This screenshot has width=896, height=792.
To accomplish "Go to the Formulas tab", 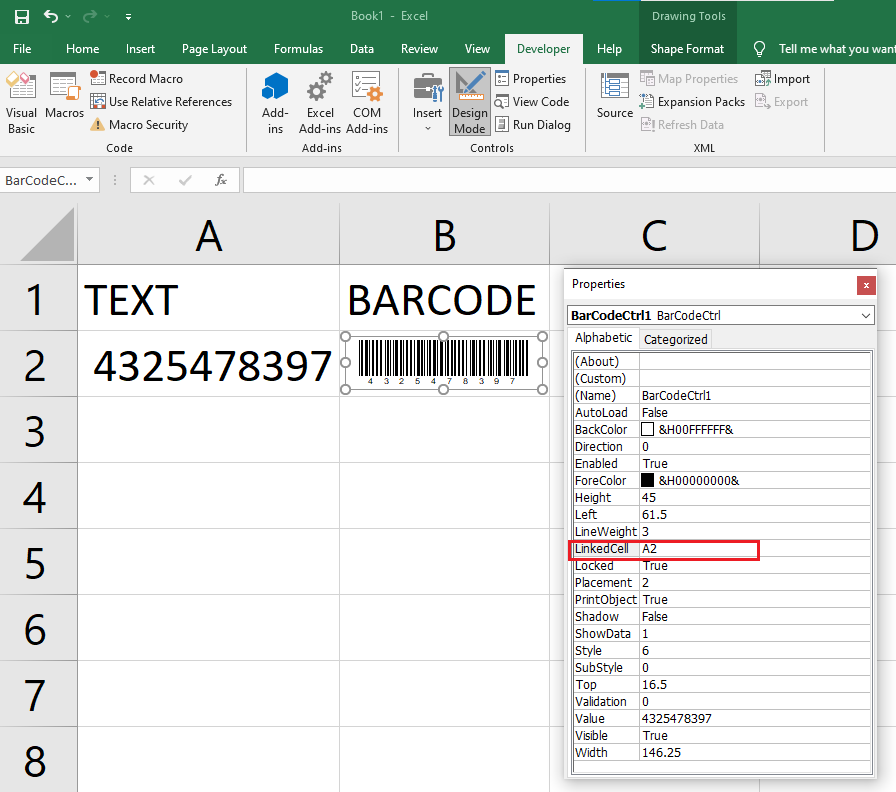I will (298, 49).
